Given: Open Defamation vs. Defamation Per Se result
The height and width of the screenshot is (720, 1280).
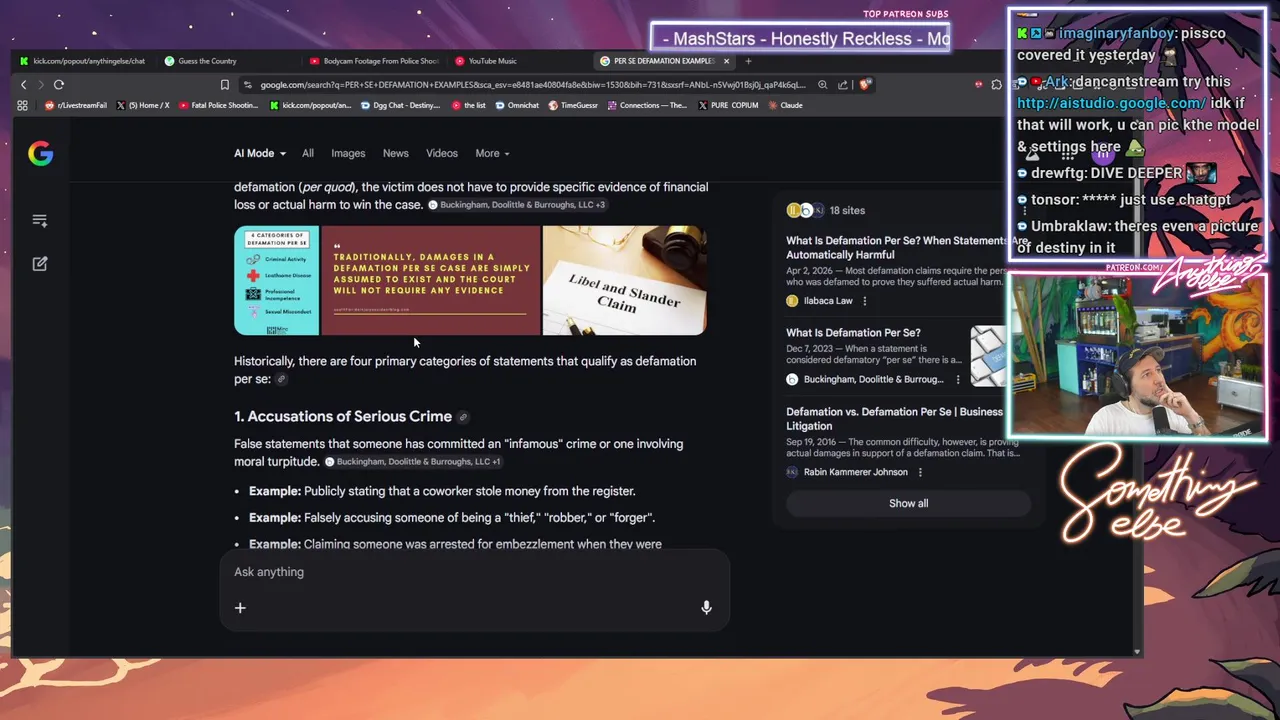Looking at the screenshot, I should [894, 418].
